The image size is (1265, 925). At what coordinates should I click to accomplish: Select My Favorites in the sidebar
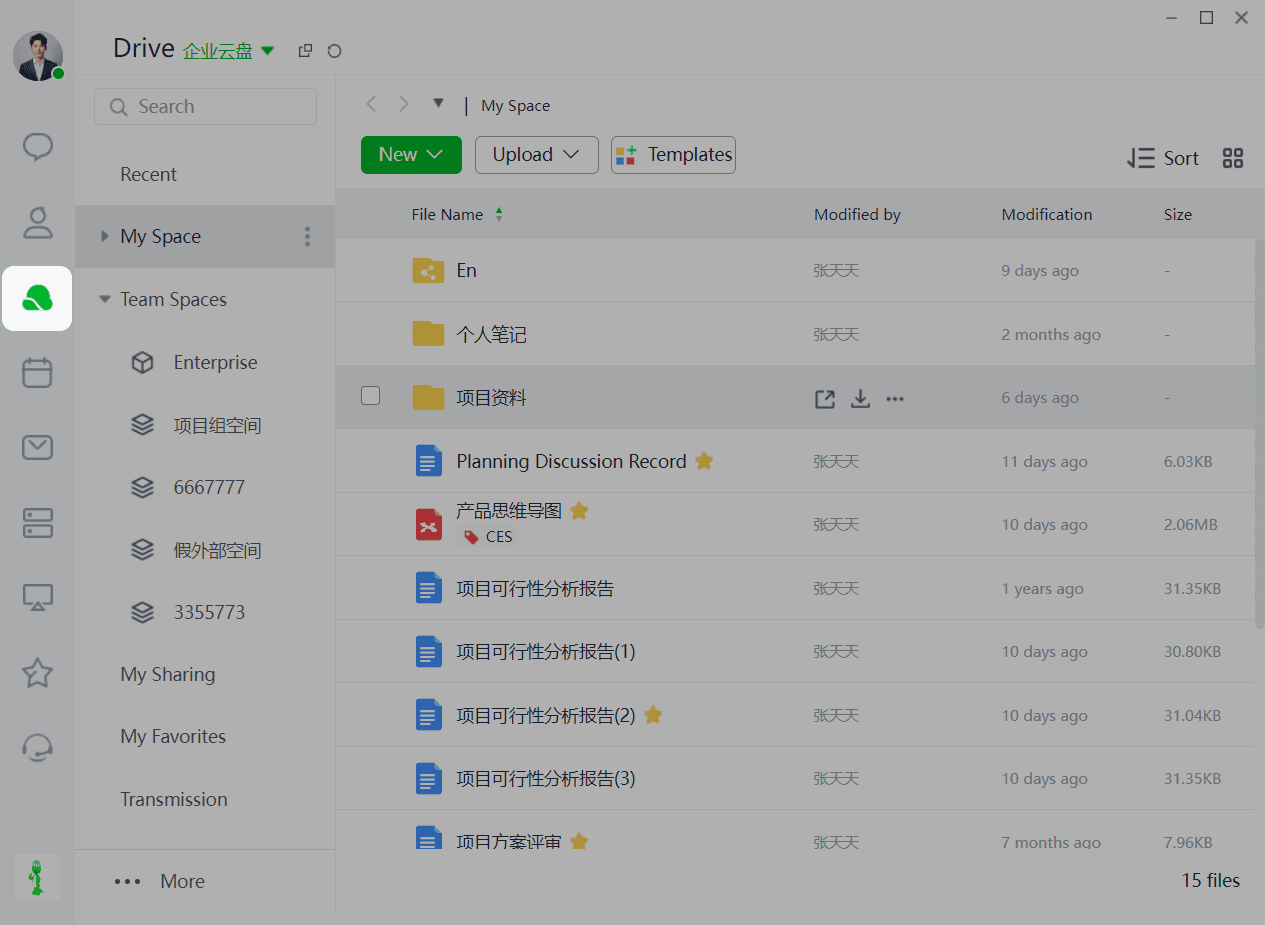point(173,737)
